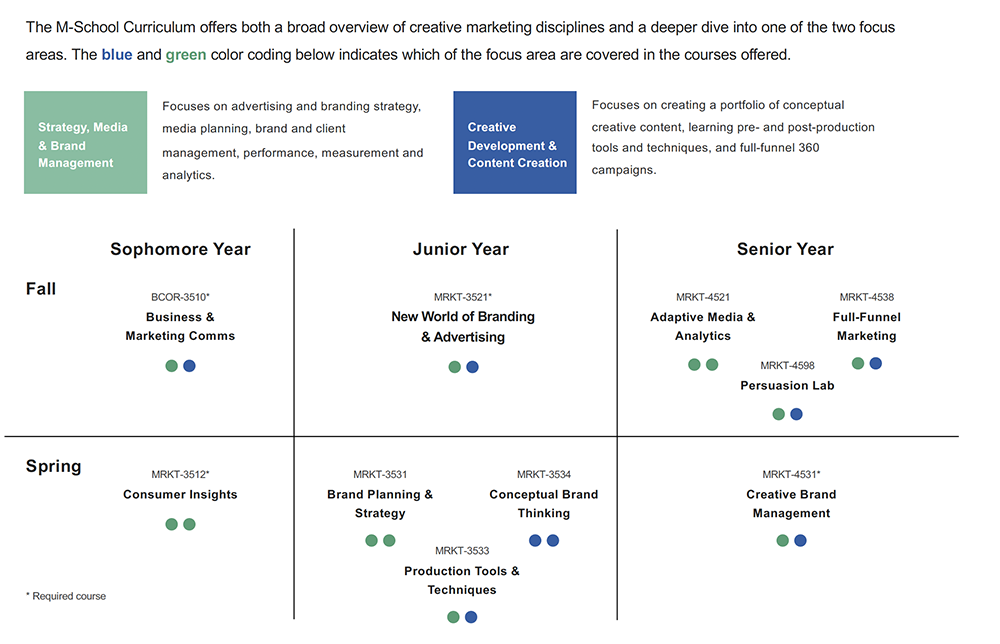Click the blue dot under Business & Marketing Comms
The height and width of the screenshot is (644, 1000).
tap(189, 366)
